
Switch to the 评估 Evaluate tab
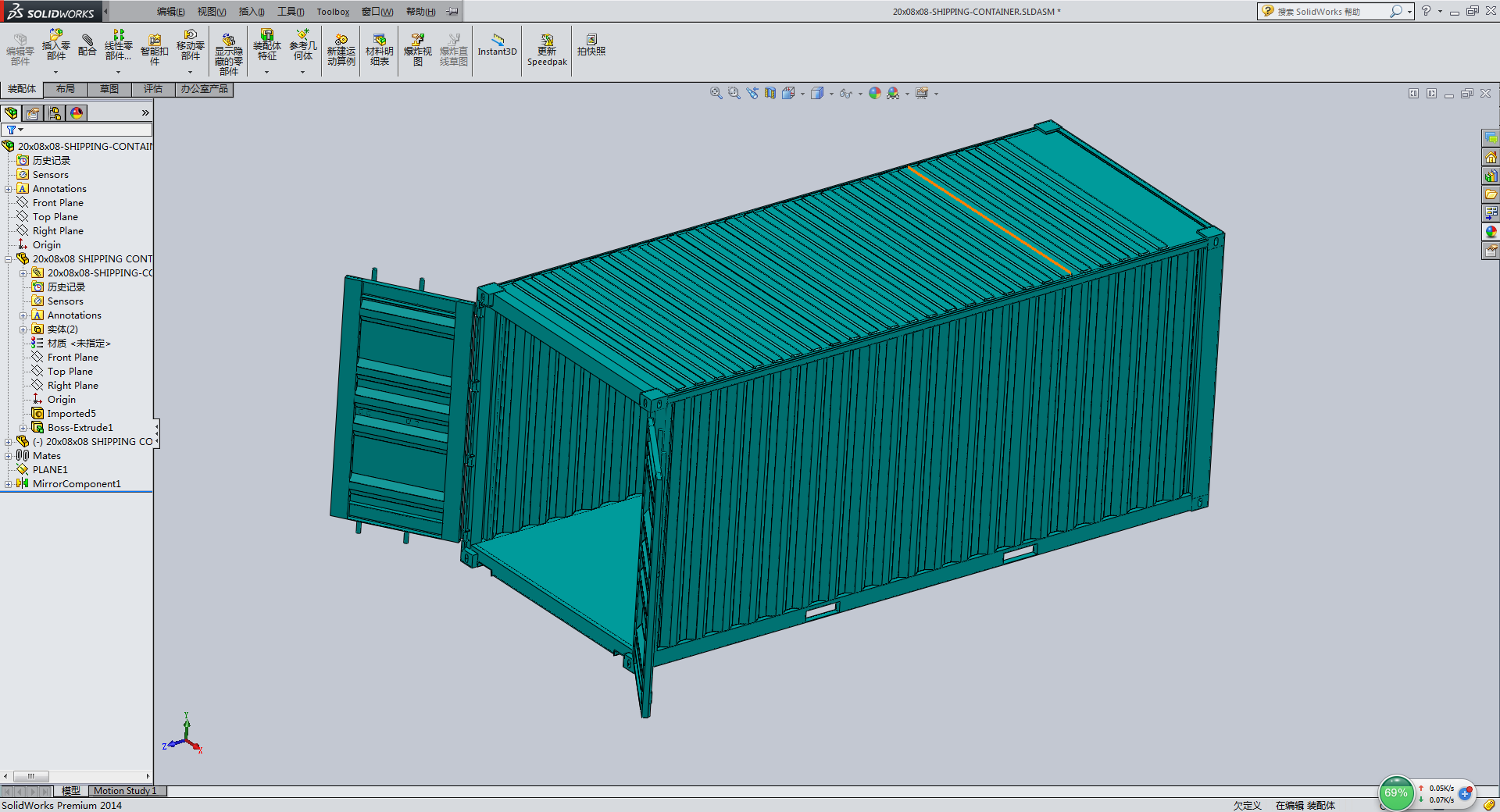[x=153, y=89]
